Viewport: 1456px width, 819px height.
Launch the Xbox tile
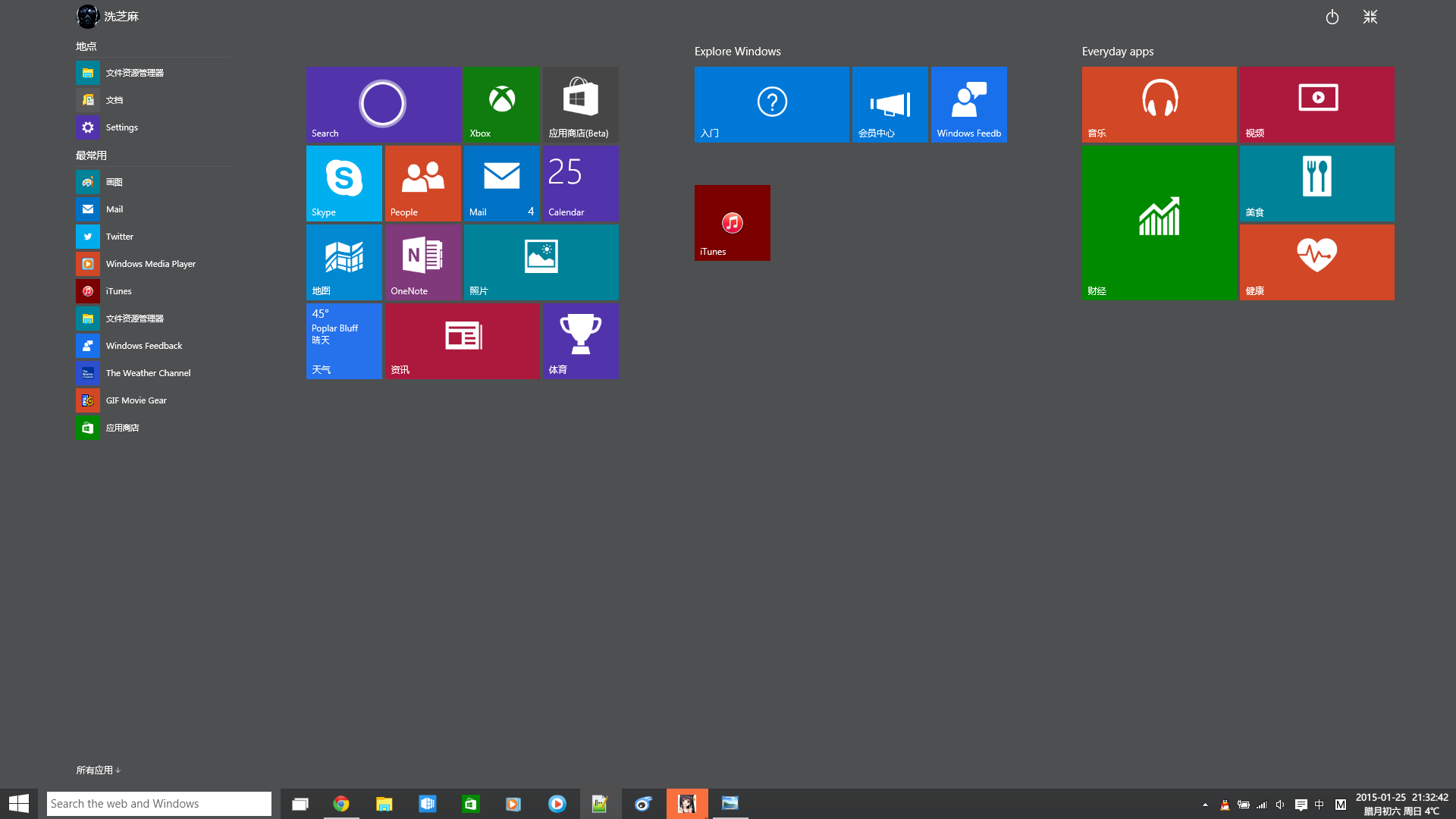click(x=501, y=105)
